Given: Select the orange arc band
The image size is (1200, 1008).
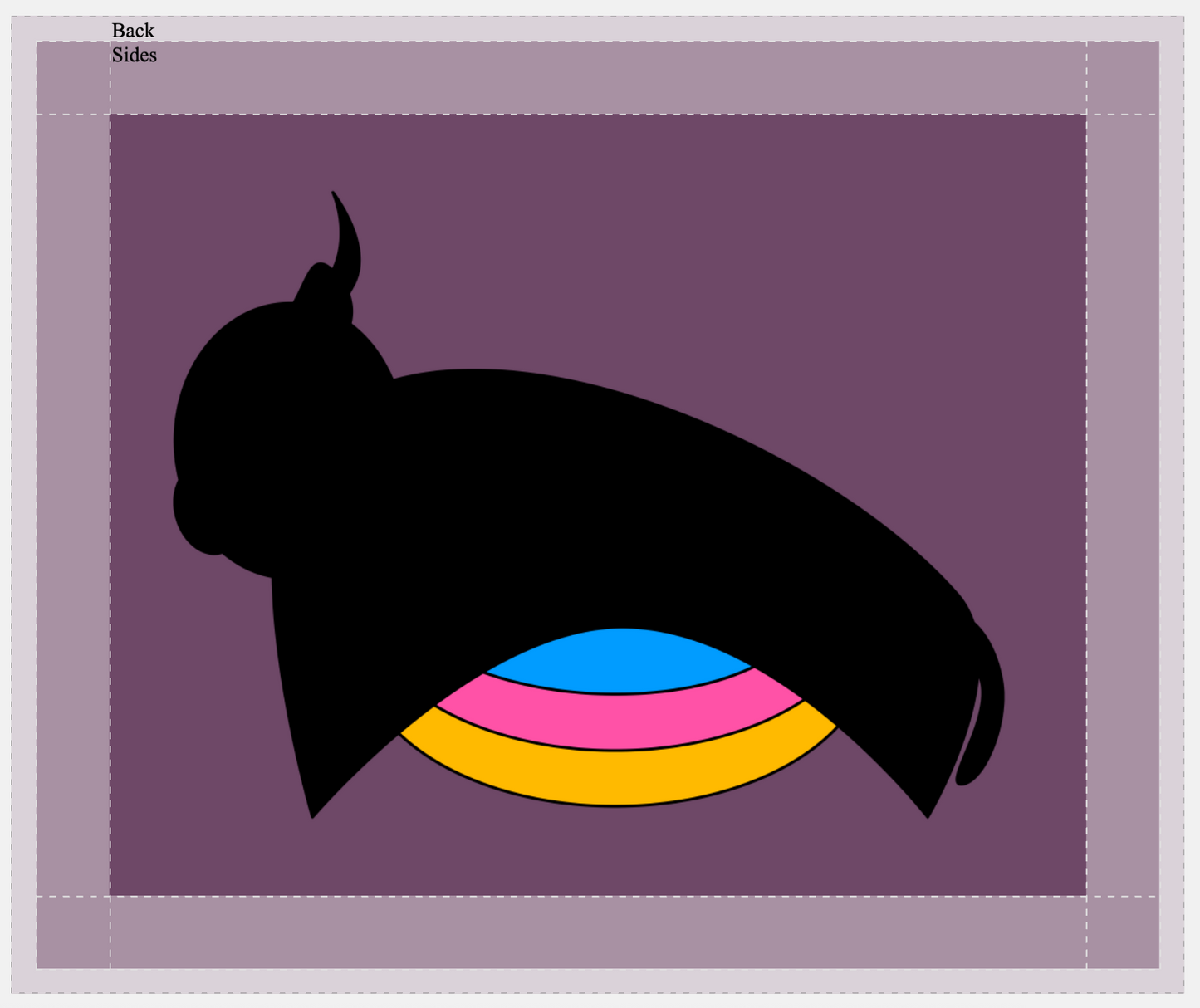Looking at the screenshot, I should pos(618,772).
